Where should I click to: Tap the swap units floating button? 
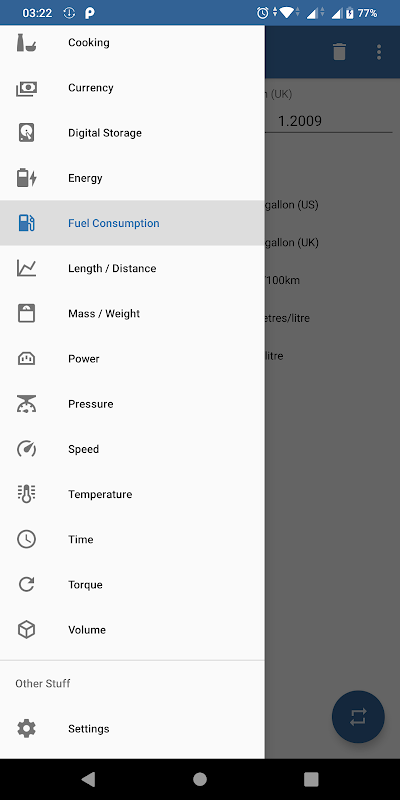click(x=358, y=717)
